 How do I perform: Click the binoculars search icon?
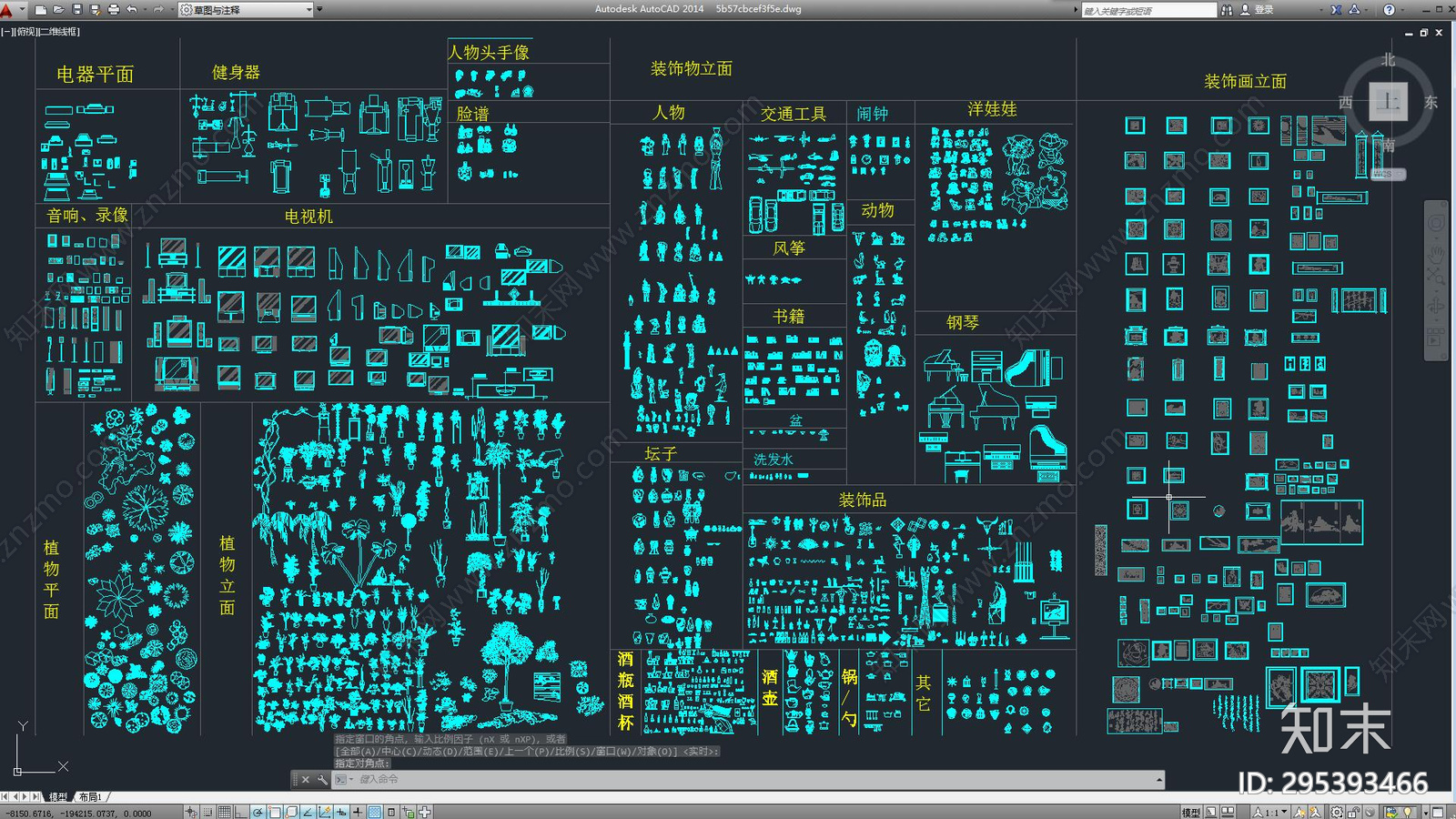point(1227,10)
